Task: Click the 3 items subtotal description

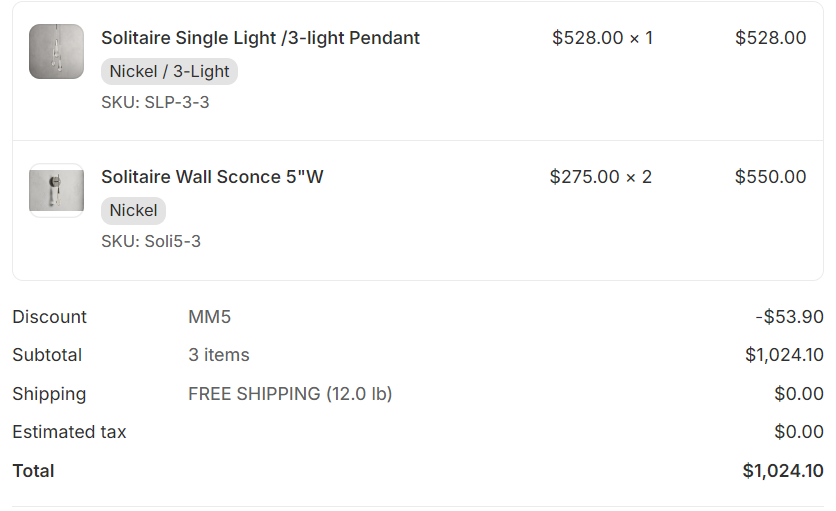Action: click(219, 355)
